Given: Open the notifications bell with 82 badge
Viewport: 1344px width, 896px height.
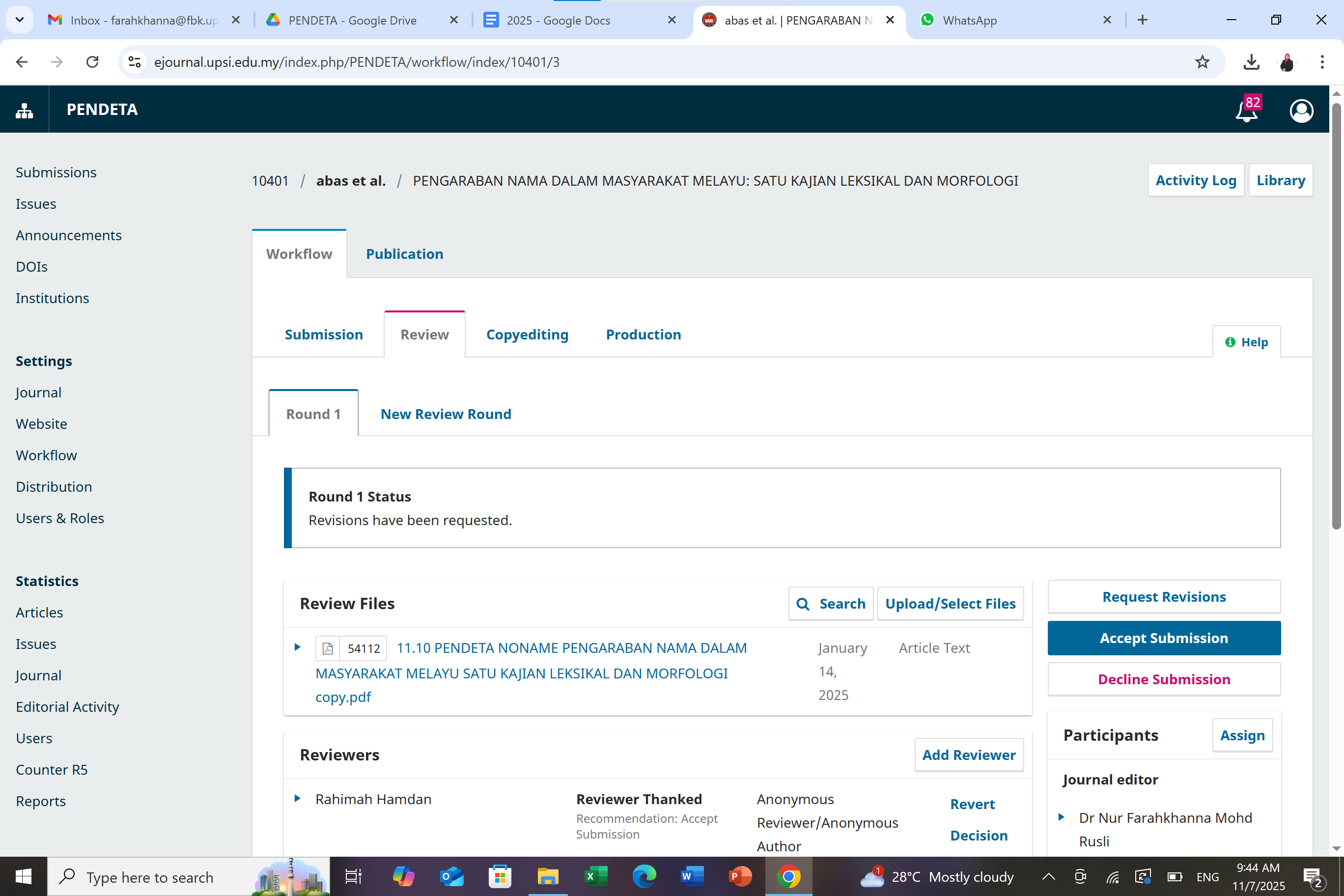Looking at the screenshot, I should point(1246,111).
